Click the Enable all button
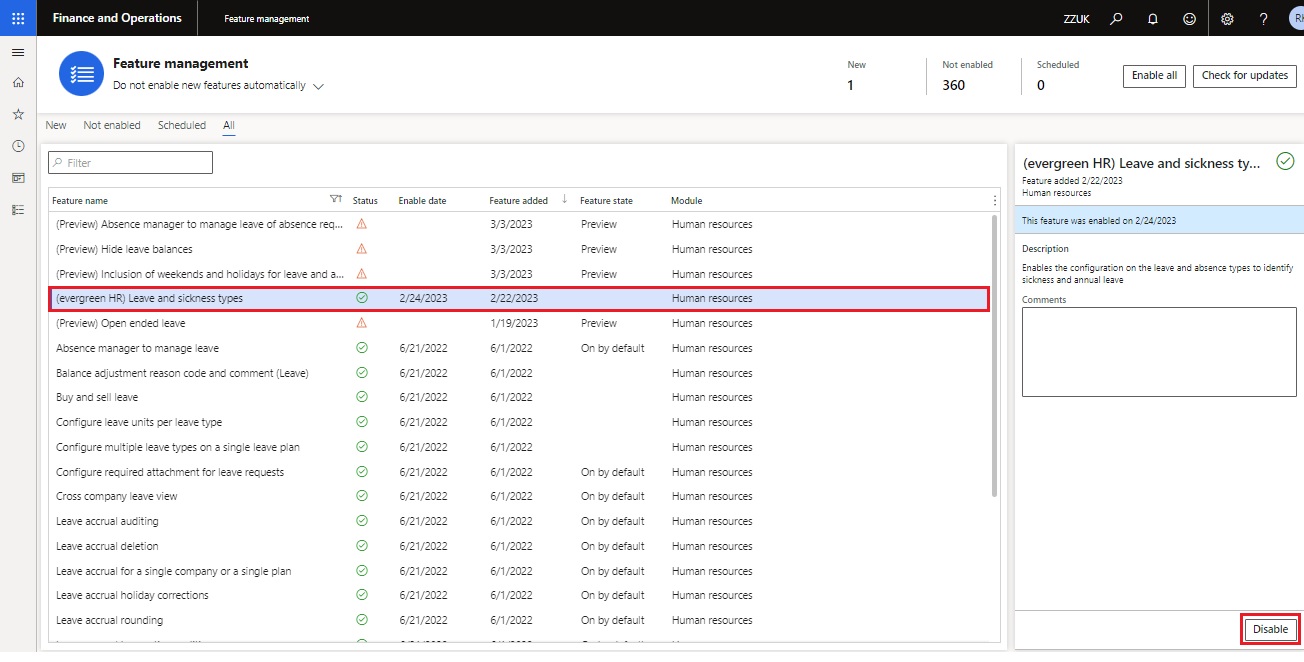Screen dimensions: 1304x662 click(x=1153, y=75)
